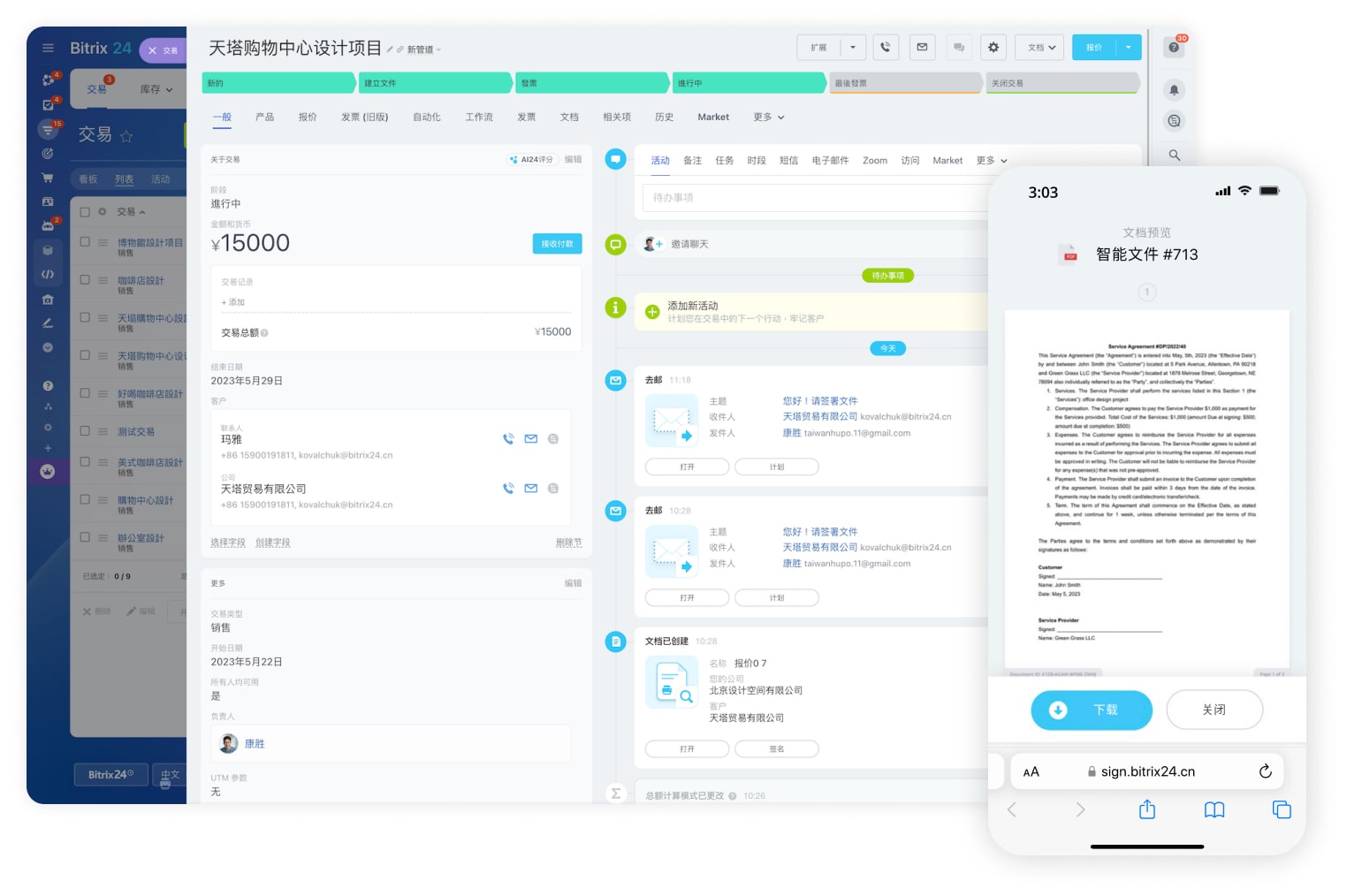Viewport: 1347px width, 896px height.
Task: Expand the 更多 menu in activity tabs
Action: pyautogui.click(x=992, y=161)
